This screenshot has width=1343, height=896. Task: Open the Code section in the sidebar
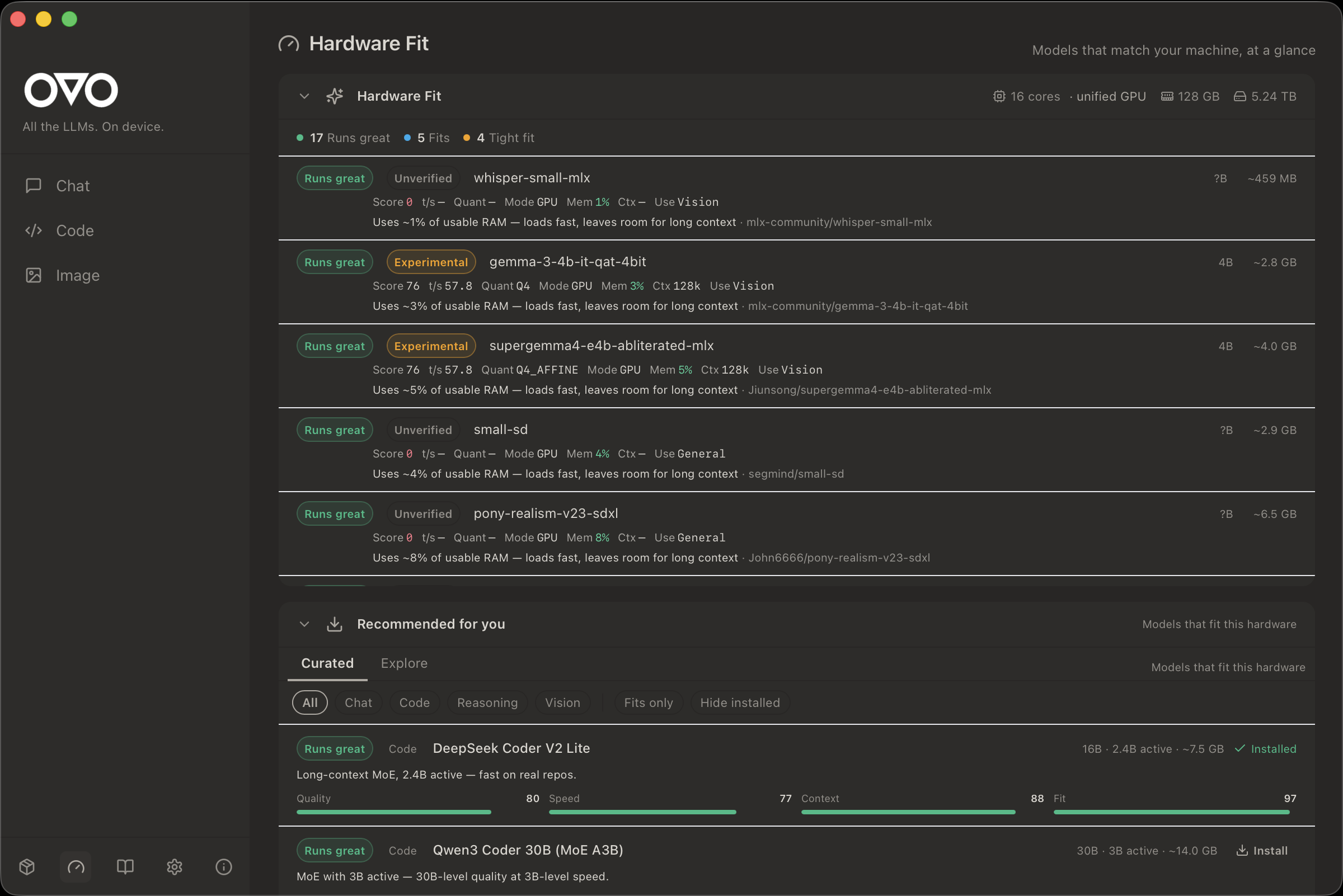tap(74, 230)
